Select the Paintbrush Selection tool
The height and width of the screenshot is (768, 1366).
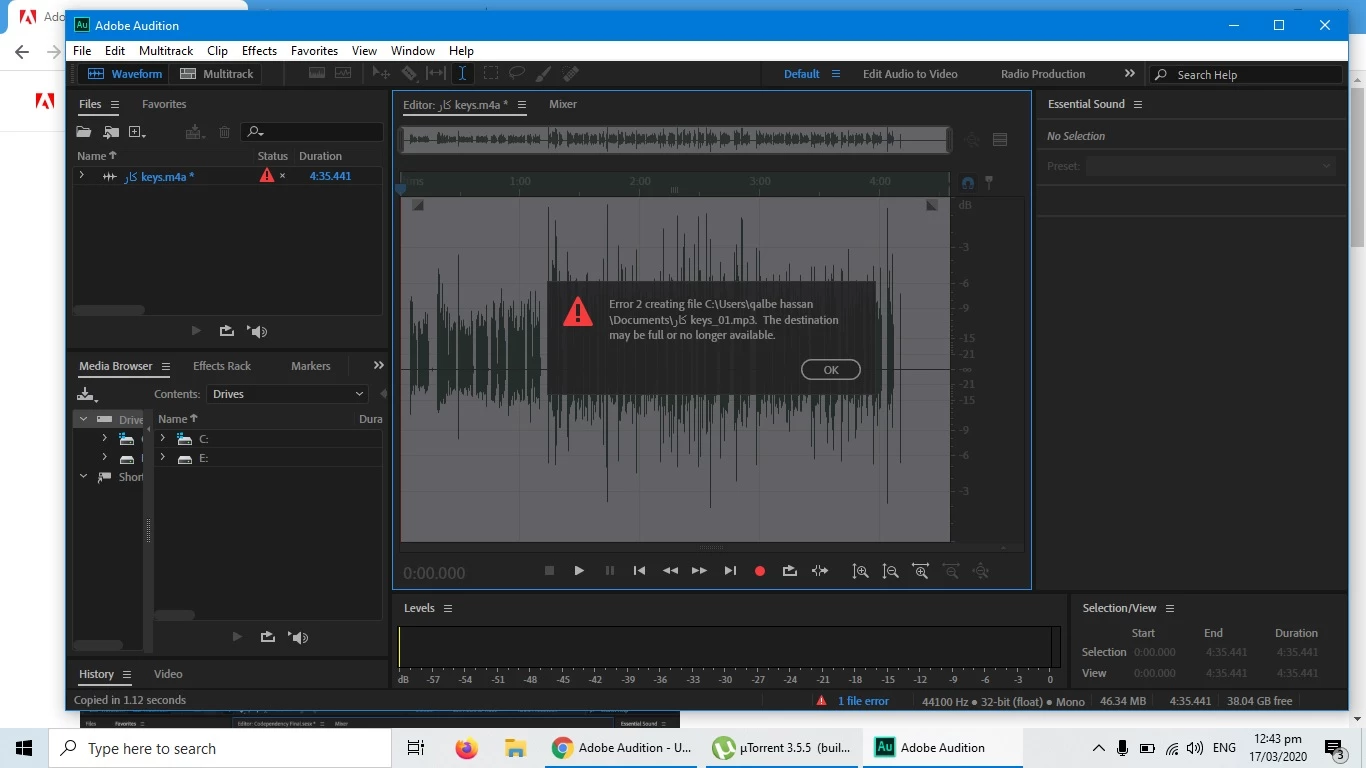[544, 73]
